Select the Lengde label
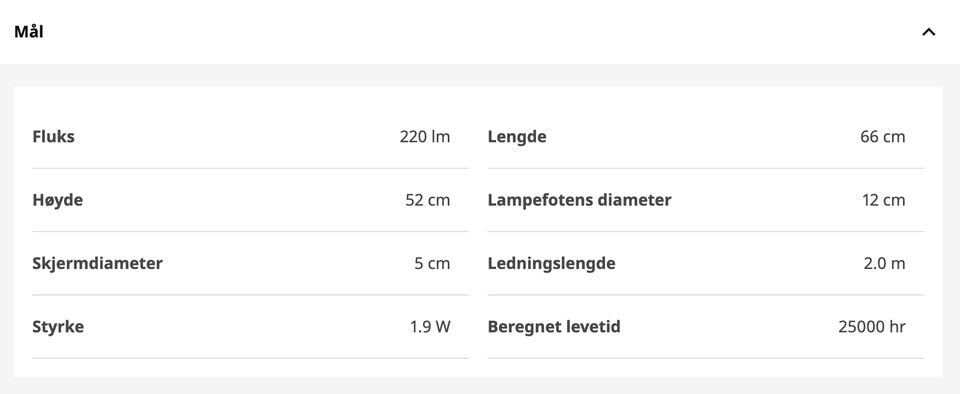Viewport: 960px width, 394px height. [x=517, y=136]
